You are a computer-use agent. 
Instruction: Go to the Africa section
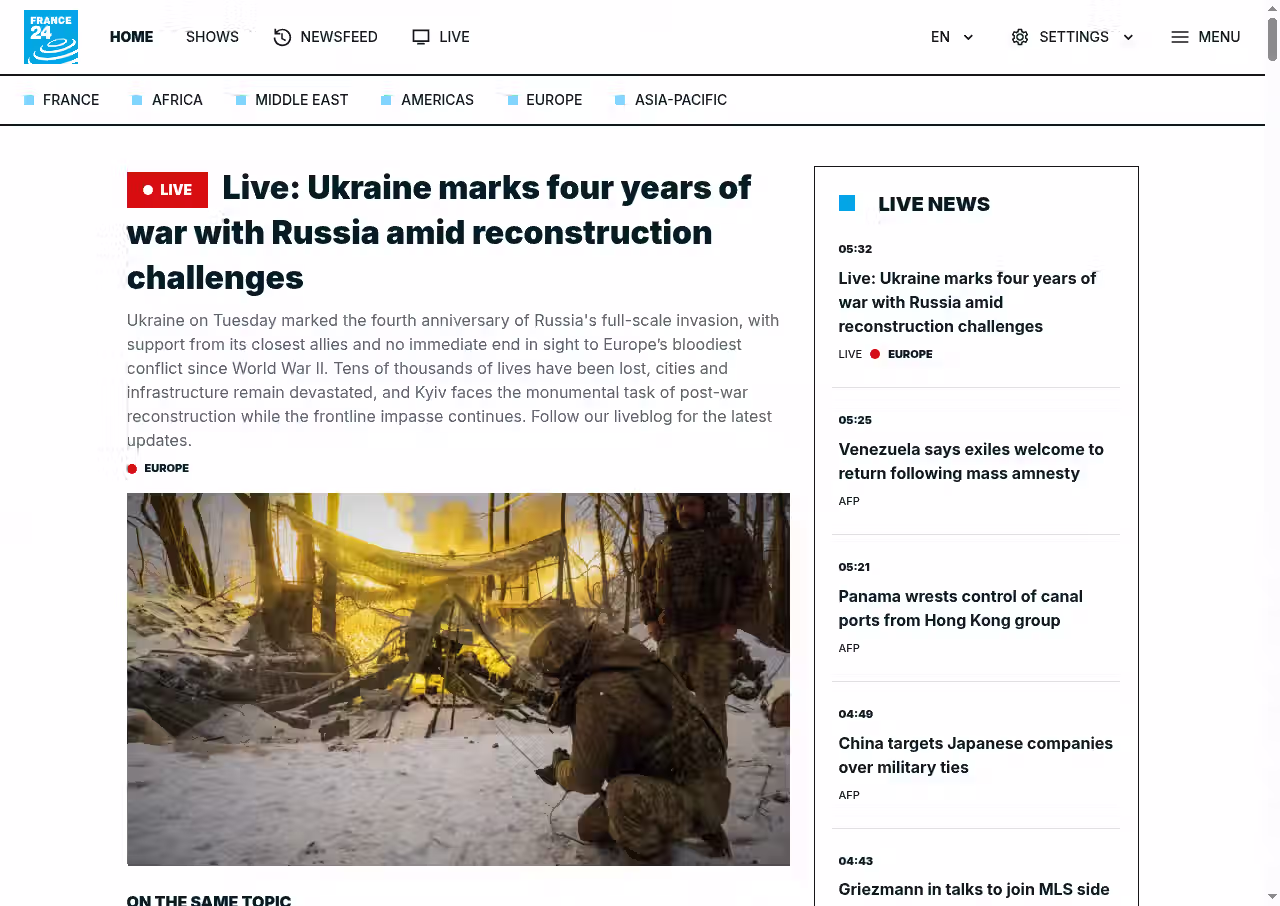[x=177, y=100]
